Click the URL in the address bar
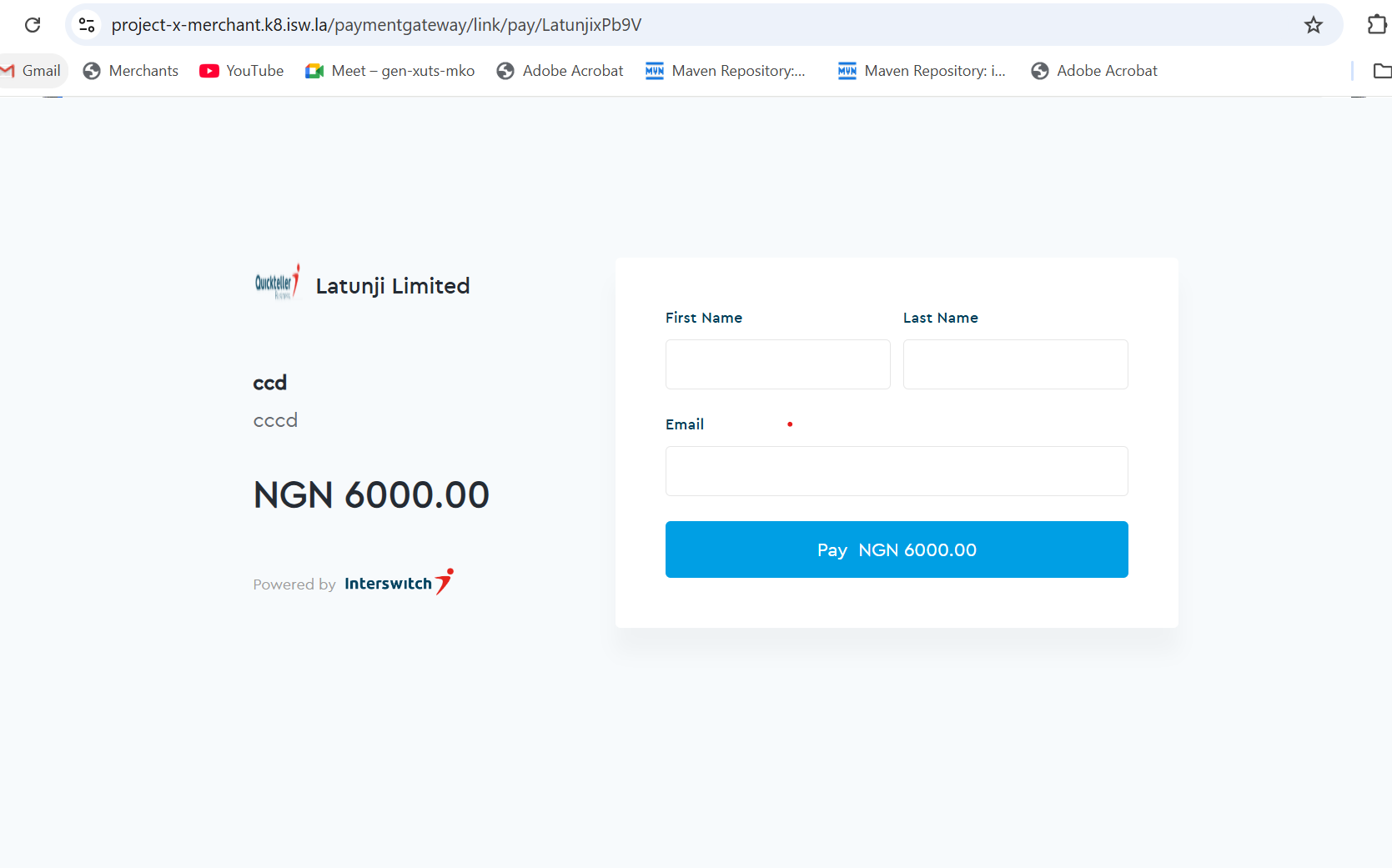 coord(376,25)
